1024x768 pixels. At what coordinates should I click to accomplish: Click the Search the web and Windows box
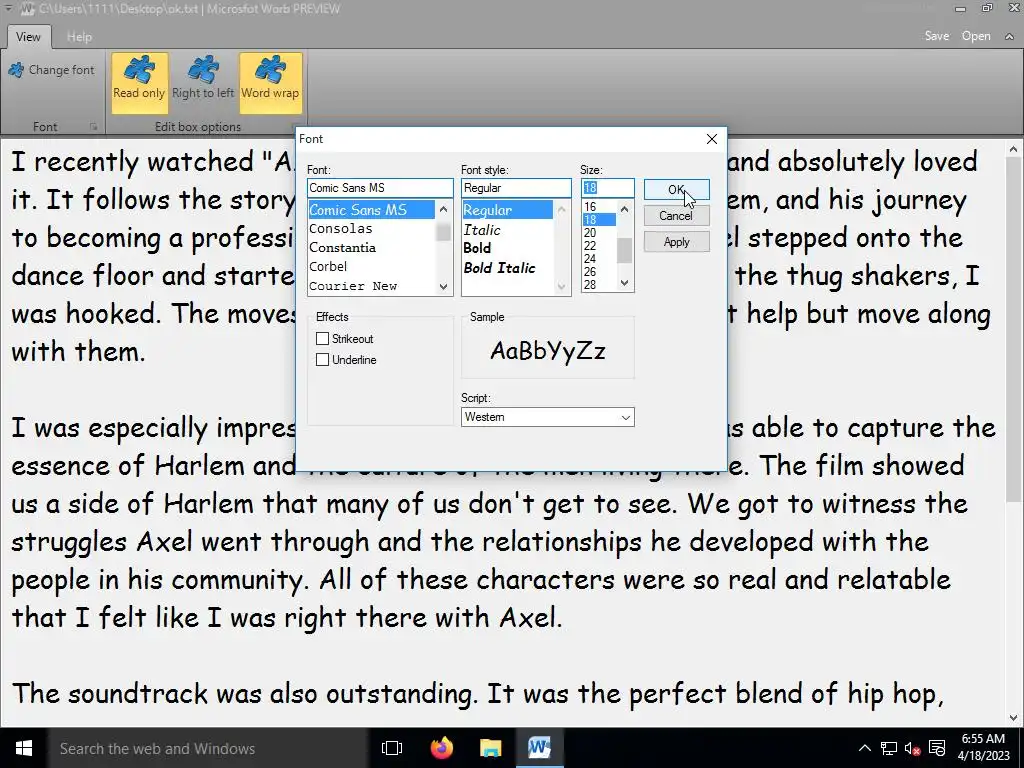[208, 748]
